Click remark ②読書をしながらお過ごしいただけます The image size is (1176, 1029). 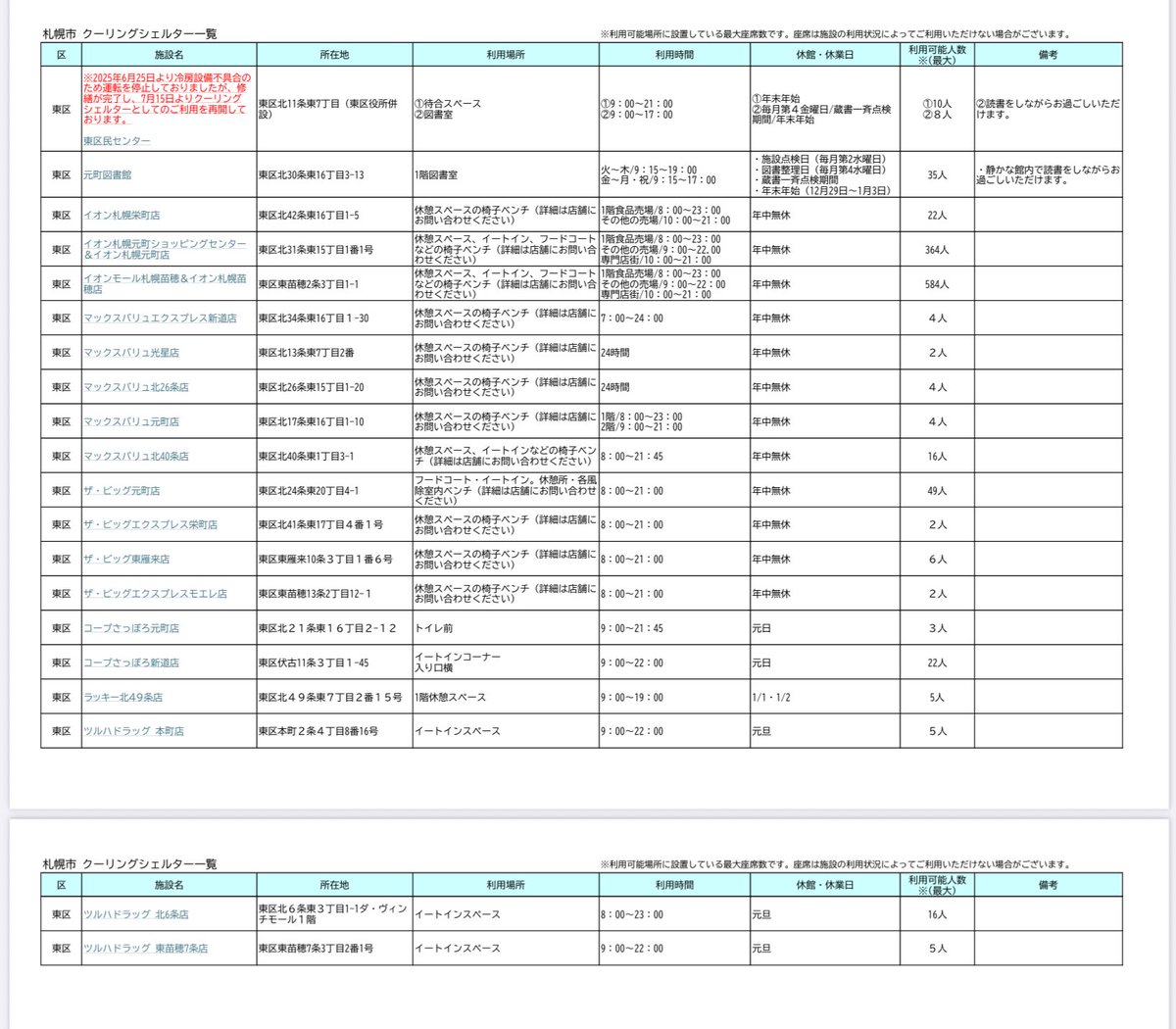[1048, 109]
